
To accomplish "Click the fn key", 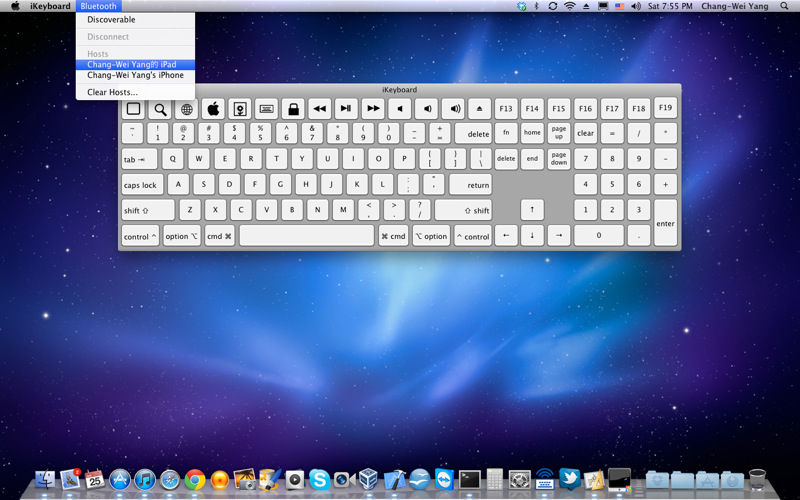I will point(506,133).
